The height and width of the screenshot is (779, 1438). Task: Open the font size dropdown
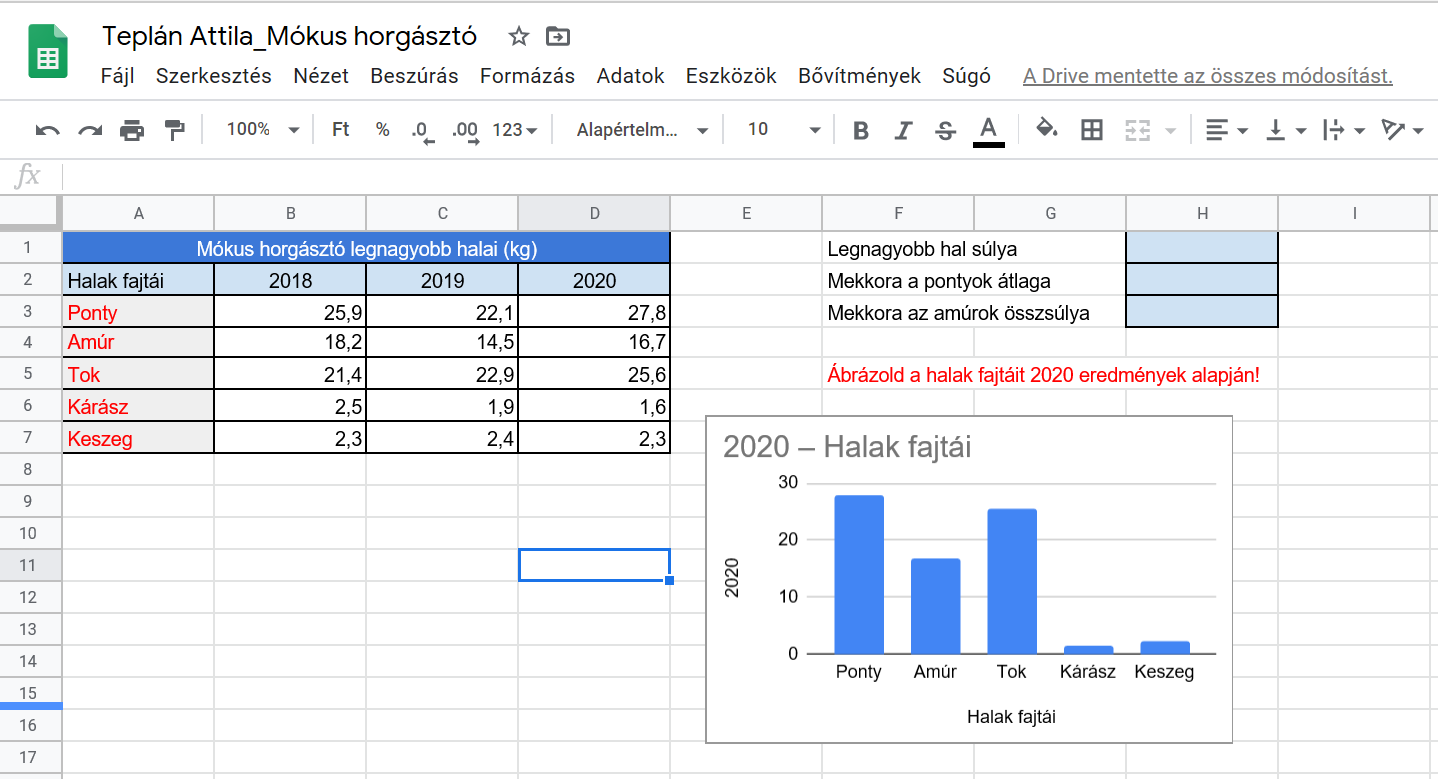point(783,130)
